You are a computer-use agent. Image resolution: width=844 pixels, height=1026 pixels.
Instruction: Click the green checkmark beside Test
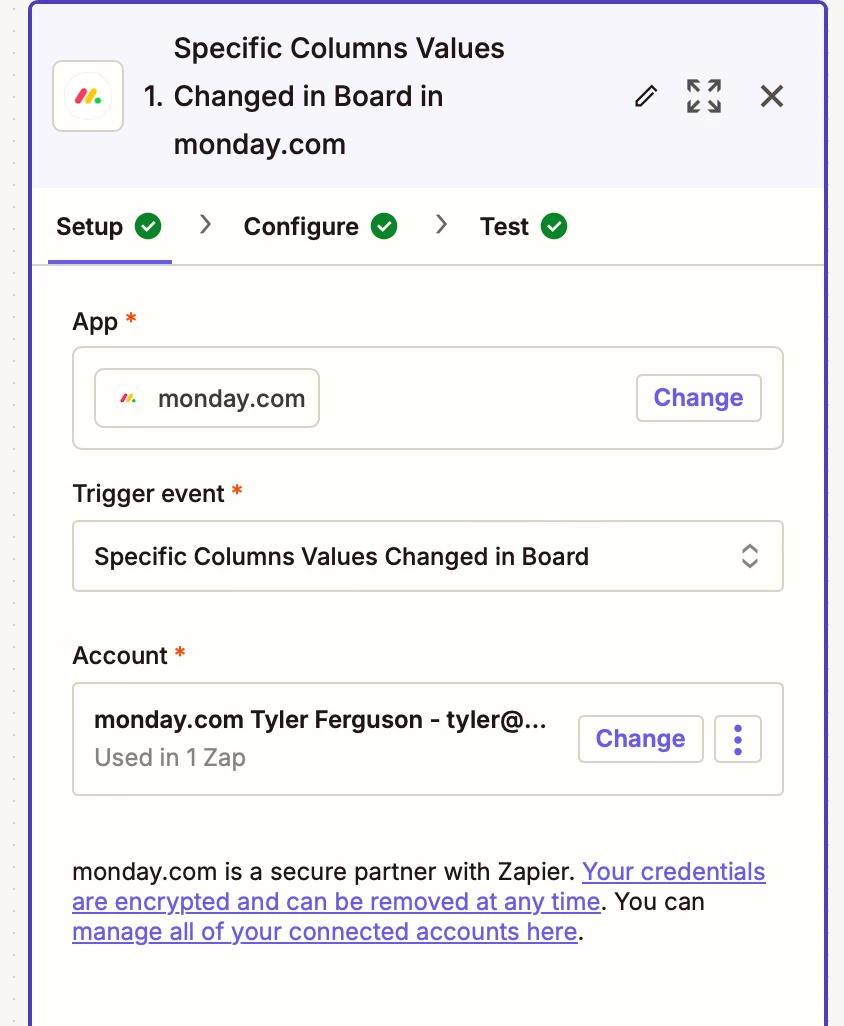coord(554,226)
